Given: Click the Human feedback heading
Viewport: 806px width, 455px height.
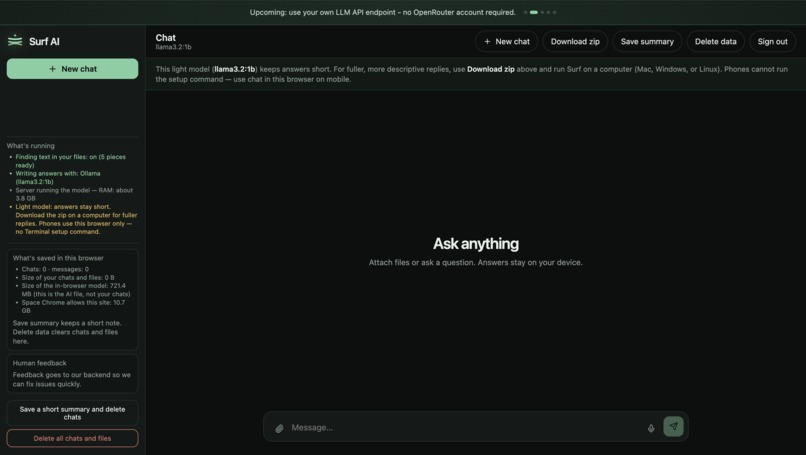Looking at the screenshot, I should 40,363.
